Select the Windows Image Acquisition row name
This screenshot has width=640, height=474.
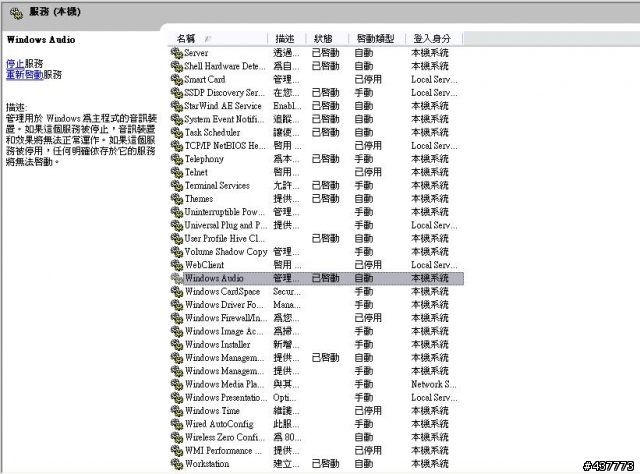(x=224, y=331)
